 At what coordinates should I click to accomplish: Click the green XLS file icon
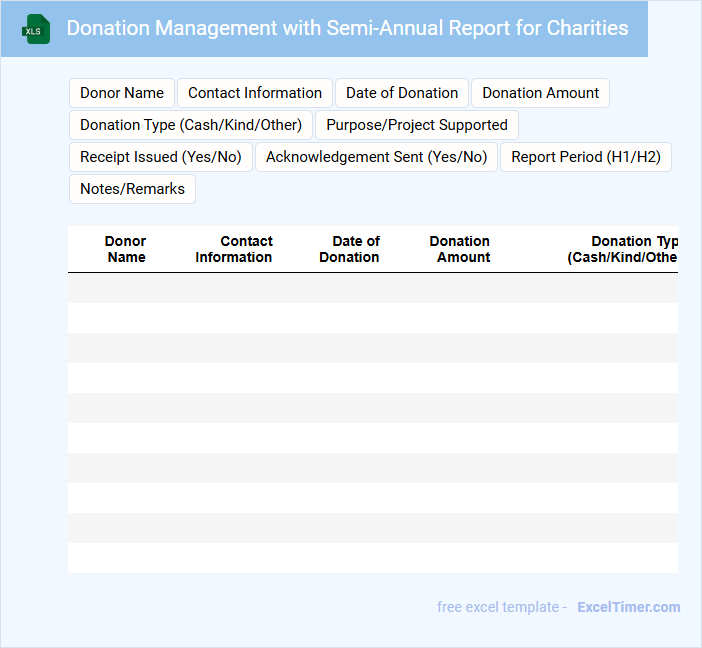click(36, 29)
